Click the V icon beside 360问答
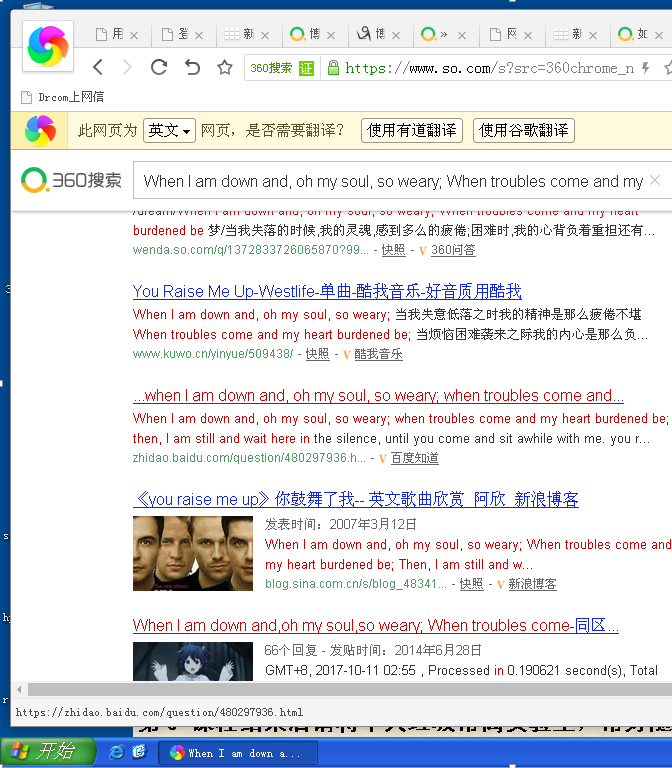Image resolution: width=672 pixels, height=768 pixels. [x=423, y=250]
